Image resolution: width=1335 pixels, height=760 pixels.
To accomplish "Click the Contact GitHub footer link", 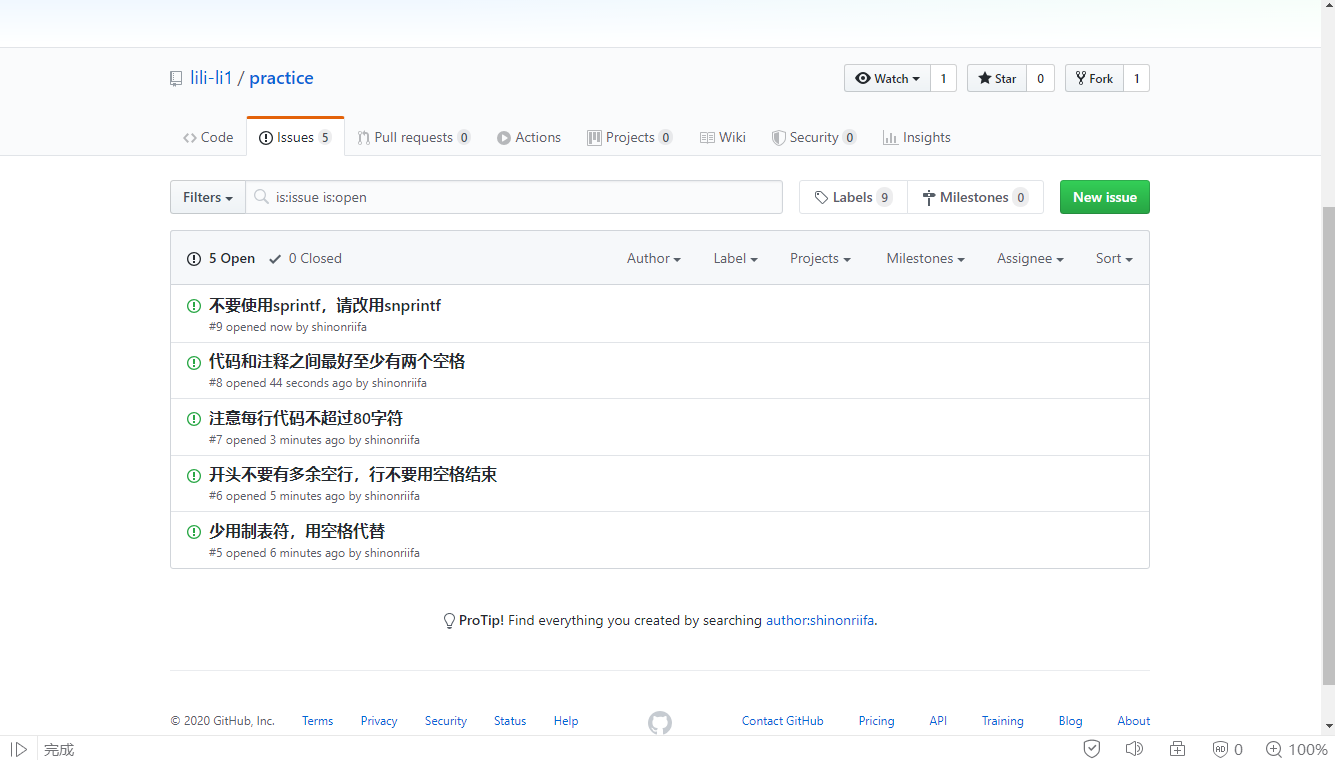I will pos(783,721).
